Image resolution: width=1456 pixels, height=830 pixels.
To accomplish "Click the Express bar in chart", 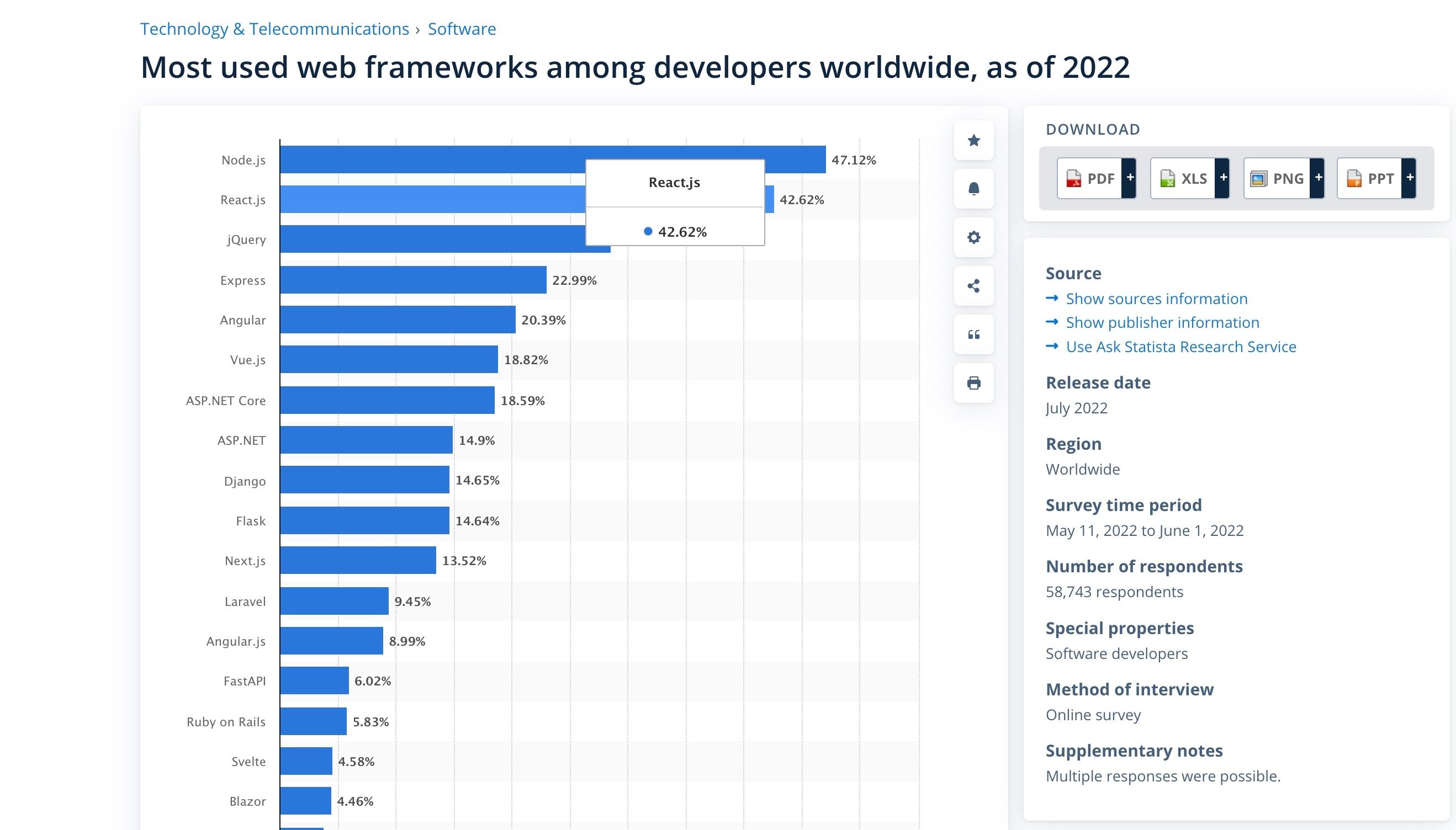I will click(x=412, y=280).
